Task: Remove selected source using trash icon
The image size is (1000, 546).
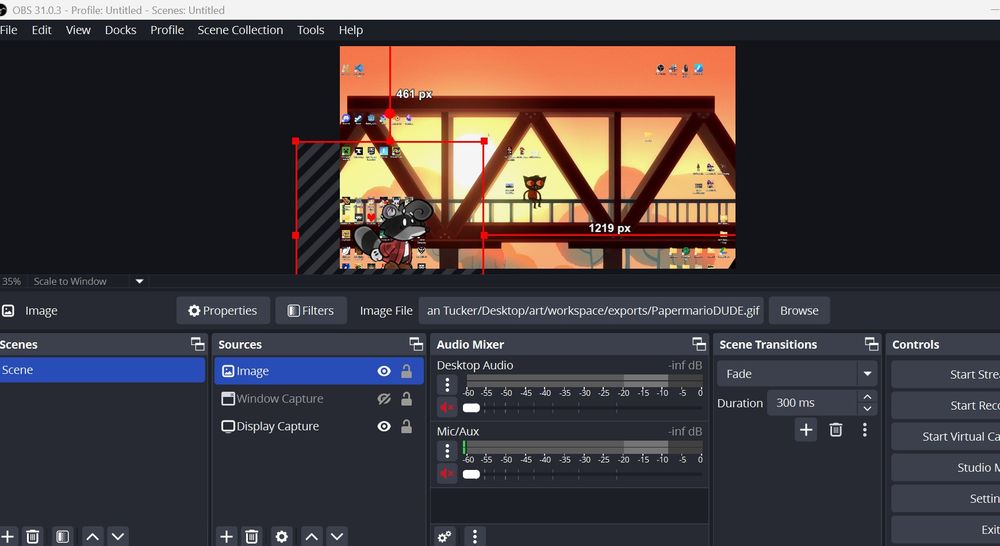Action: pos(252,536)
